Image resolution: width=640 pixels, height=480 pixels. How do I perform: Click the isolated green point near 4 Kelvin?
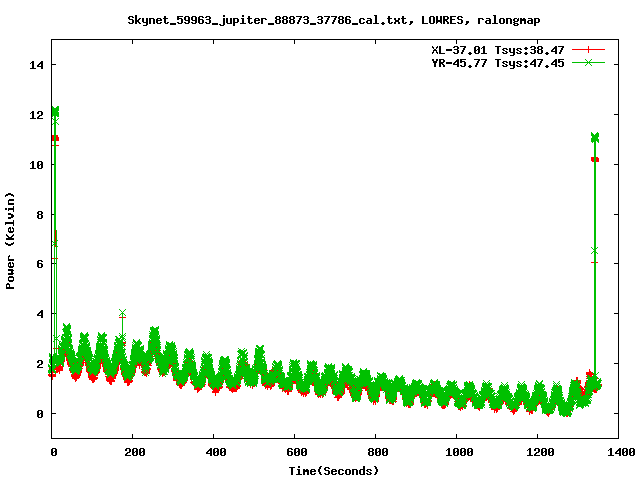pyautogui.click(x=122, y=313)
